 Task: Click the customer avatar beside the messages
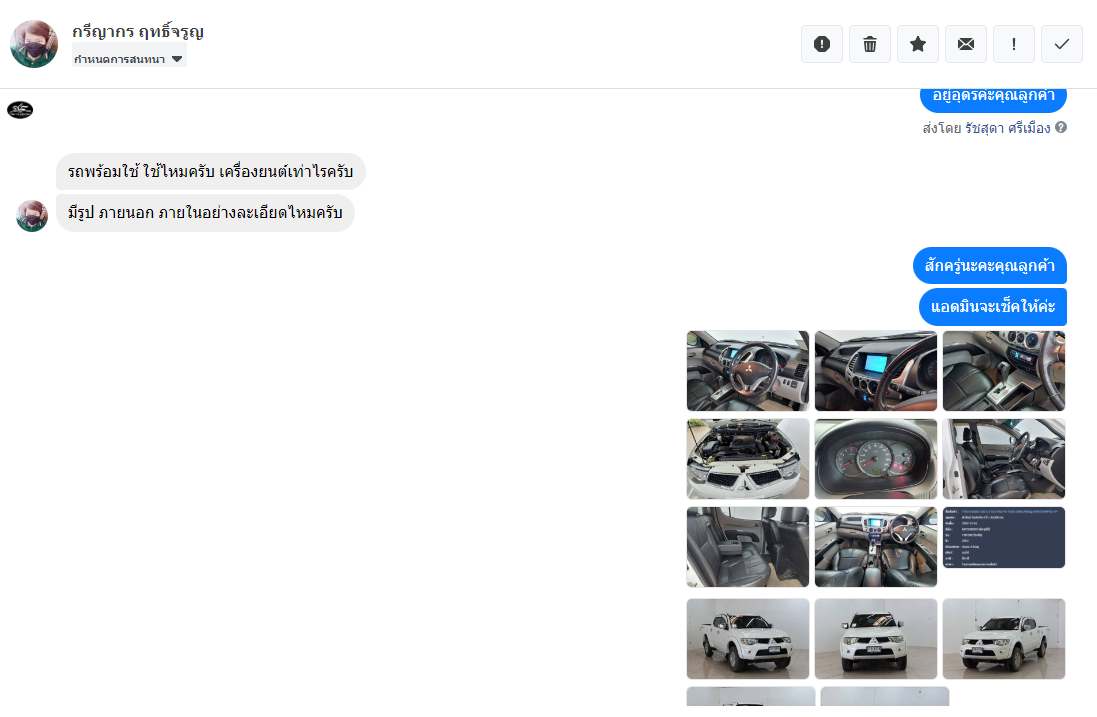point(32,215)
